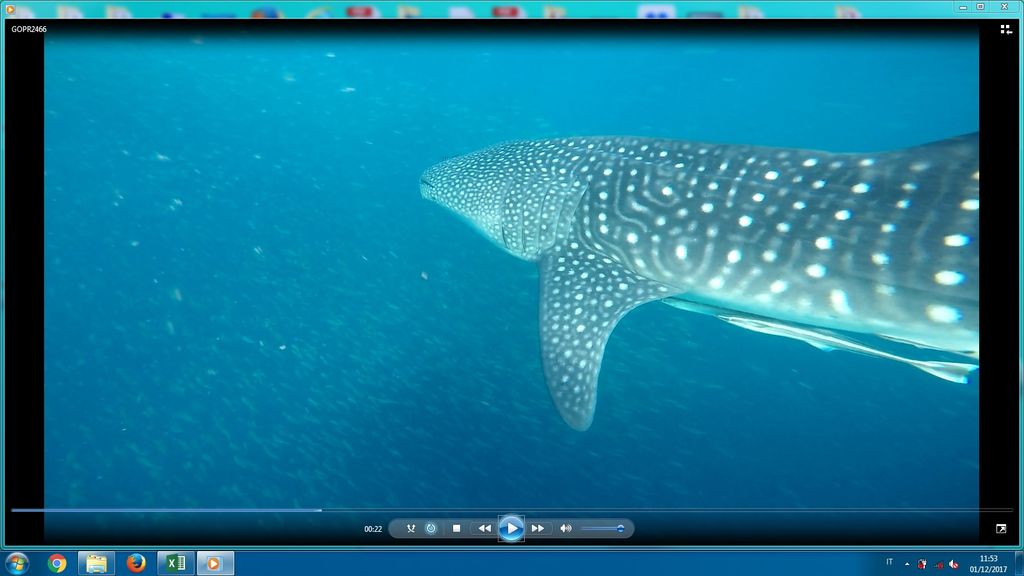Click the fast forward (next) button

click(x=538, y=528)
